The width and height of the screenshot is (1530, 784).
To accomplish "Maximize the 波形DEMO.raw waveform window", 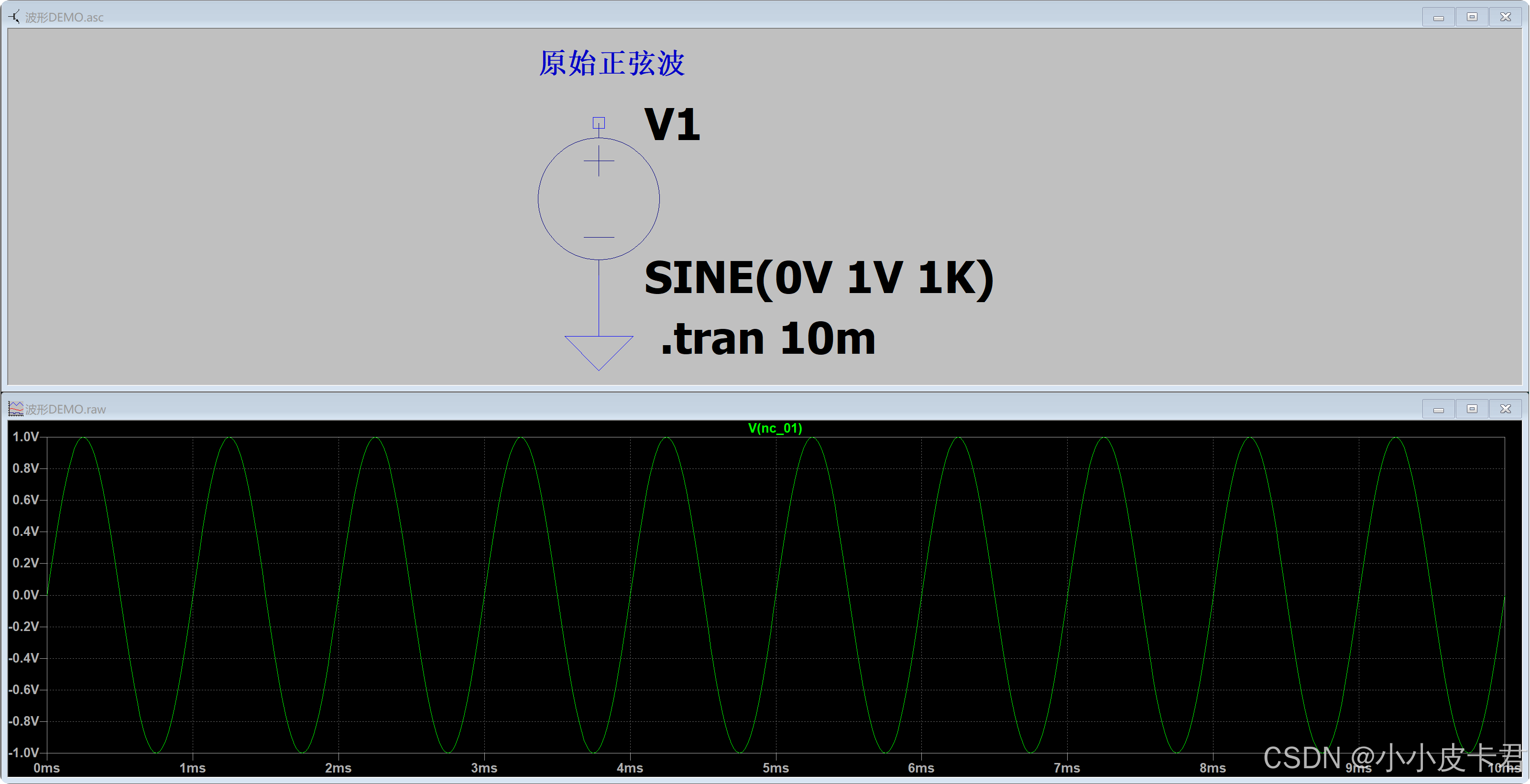I will pos(1472,409).
